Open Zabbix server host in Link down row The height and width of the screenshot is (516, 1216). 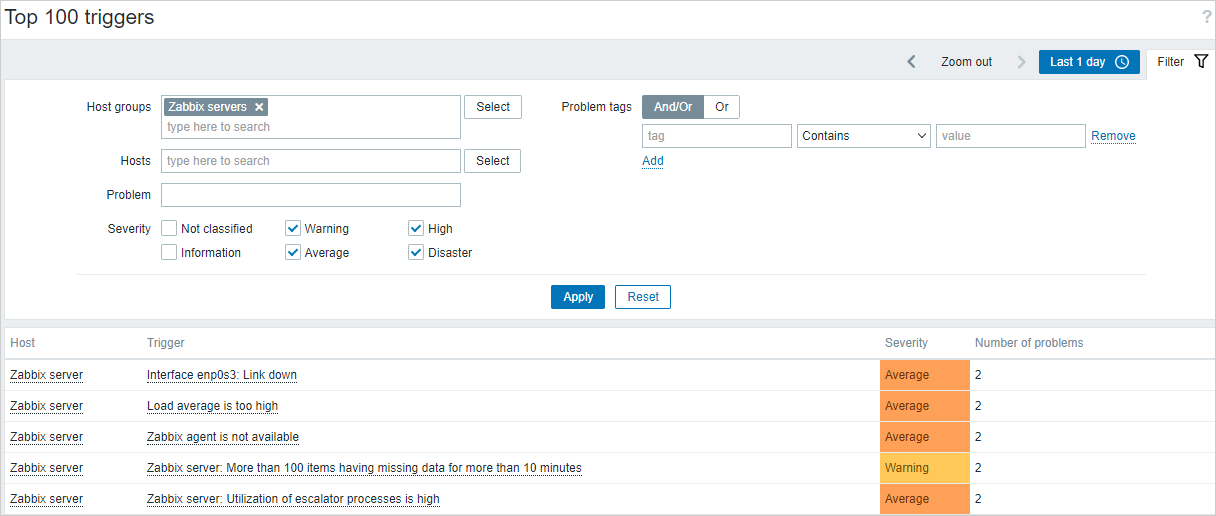tap(46, 375)
